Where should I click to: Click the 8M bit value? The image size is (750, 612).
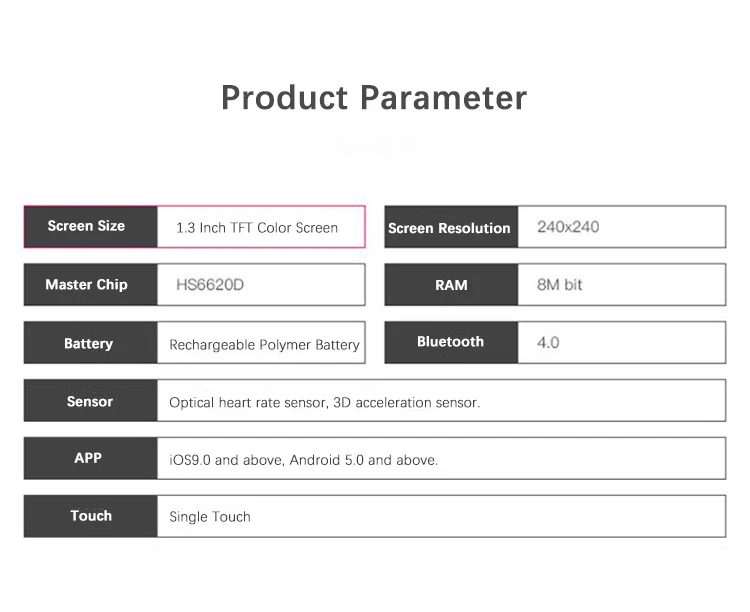560,285
